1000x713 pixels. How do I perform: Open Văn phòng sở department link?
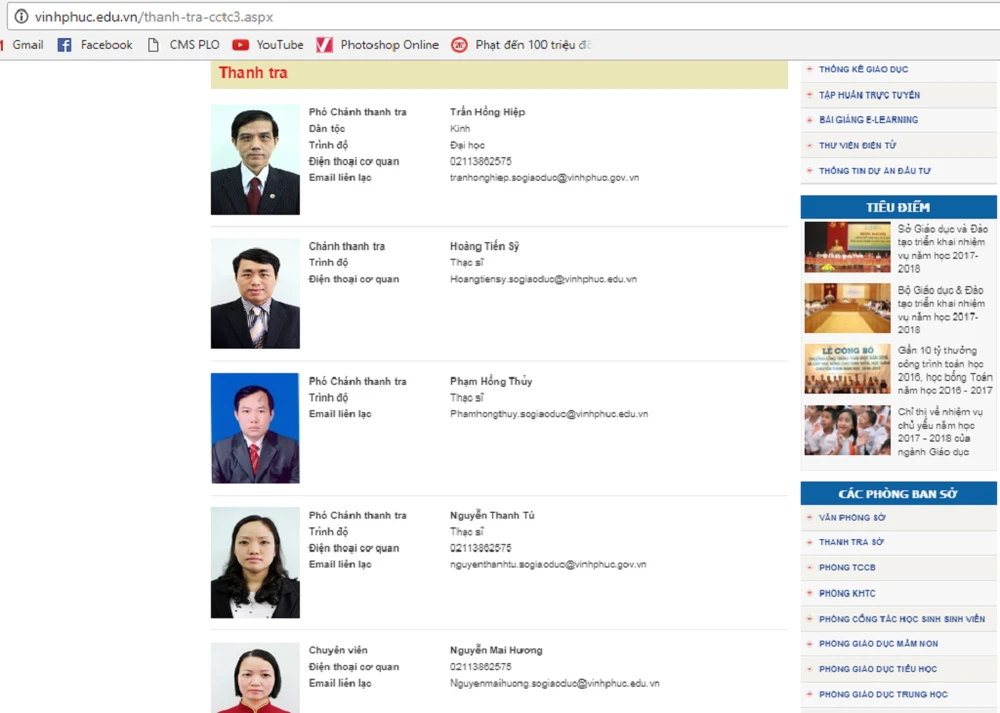pos(852,518)
